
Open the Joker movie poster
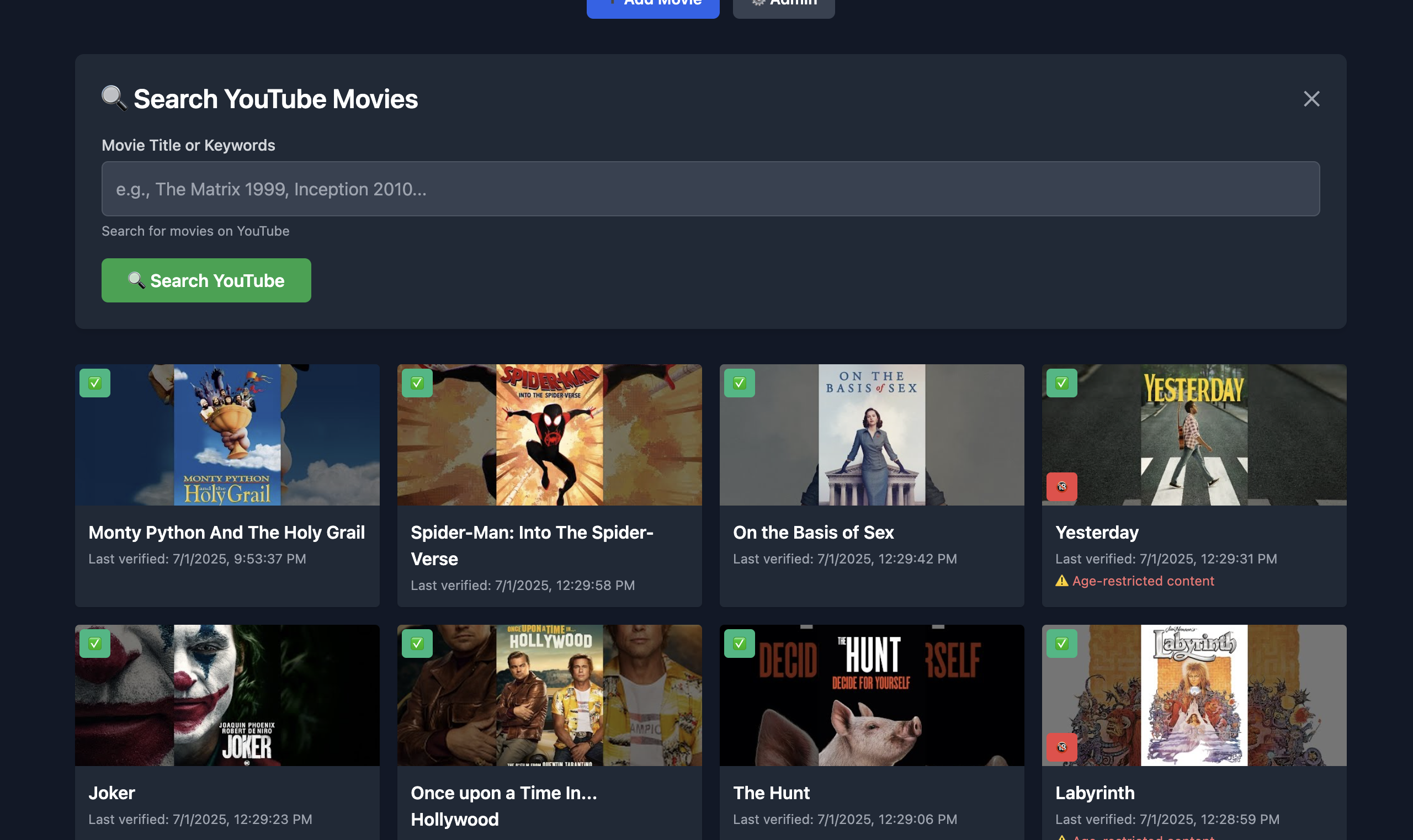coord(227,695)
